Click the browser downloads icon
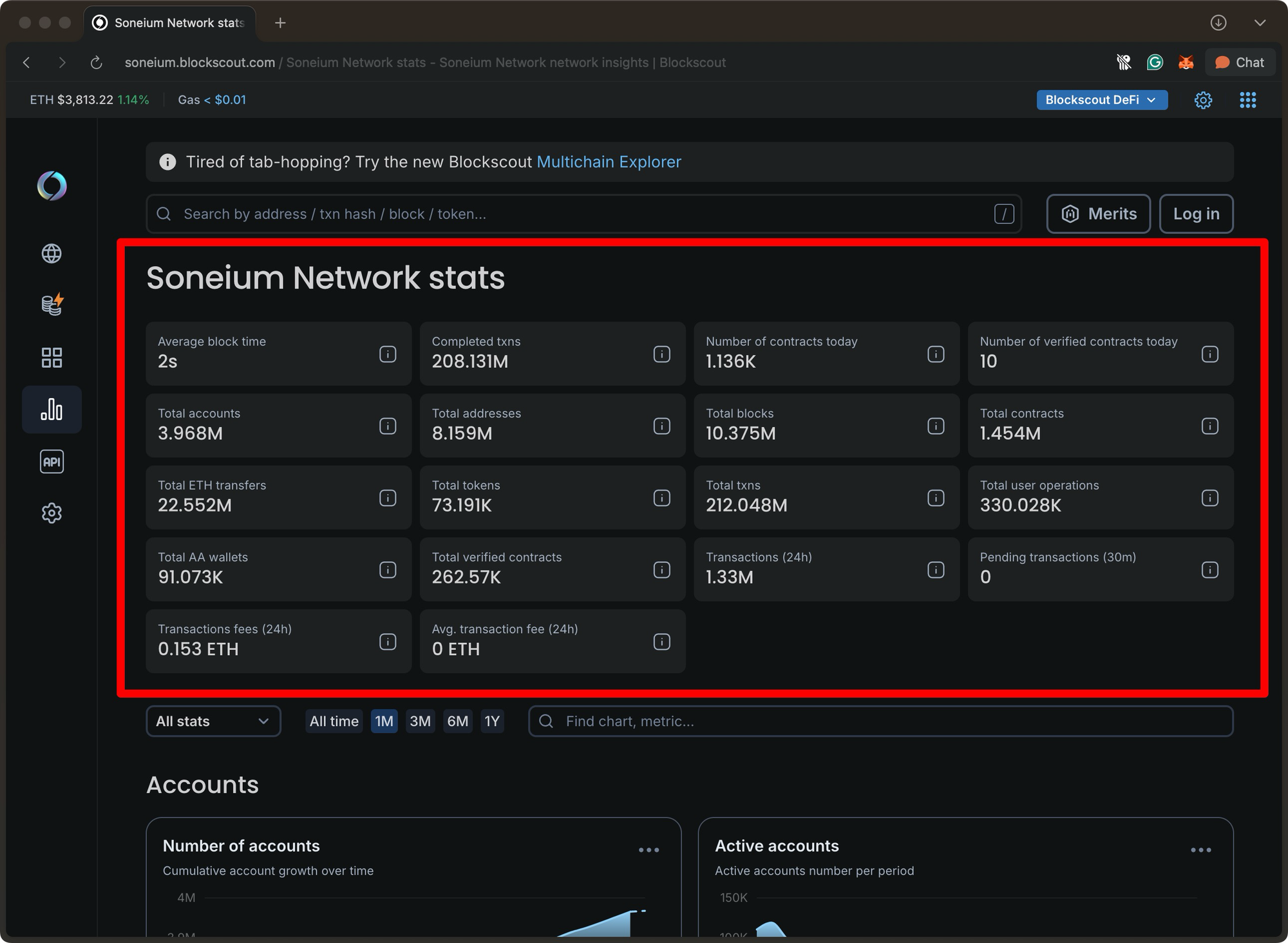 [x=1218, y=23]
